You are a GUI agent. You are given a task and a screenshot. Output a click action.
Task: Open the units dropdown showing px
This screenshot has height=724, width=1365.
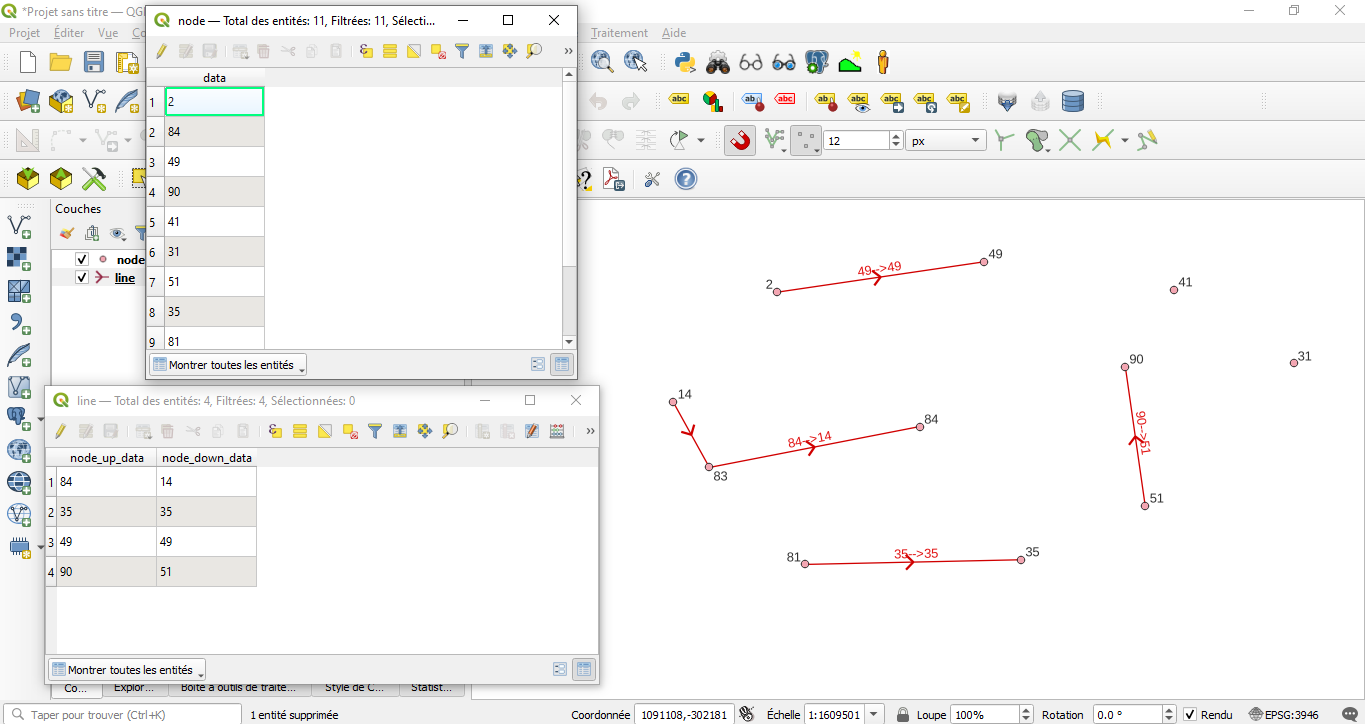[x=944, y=140]
